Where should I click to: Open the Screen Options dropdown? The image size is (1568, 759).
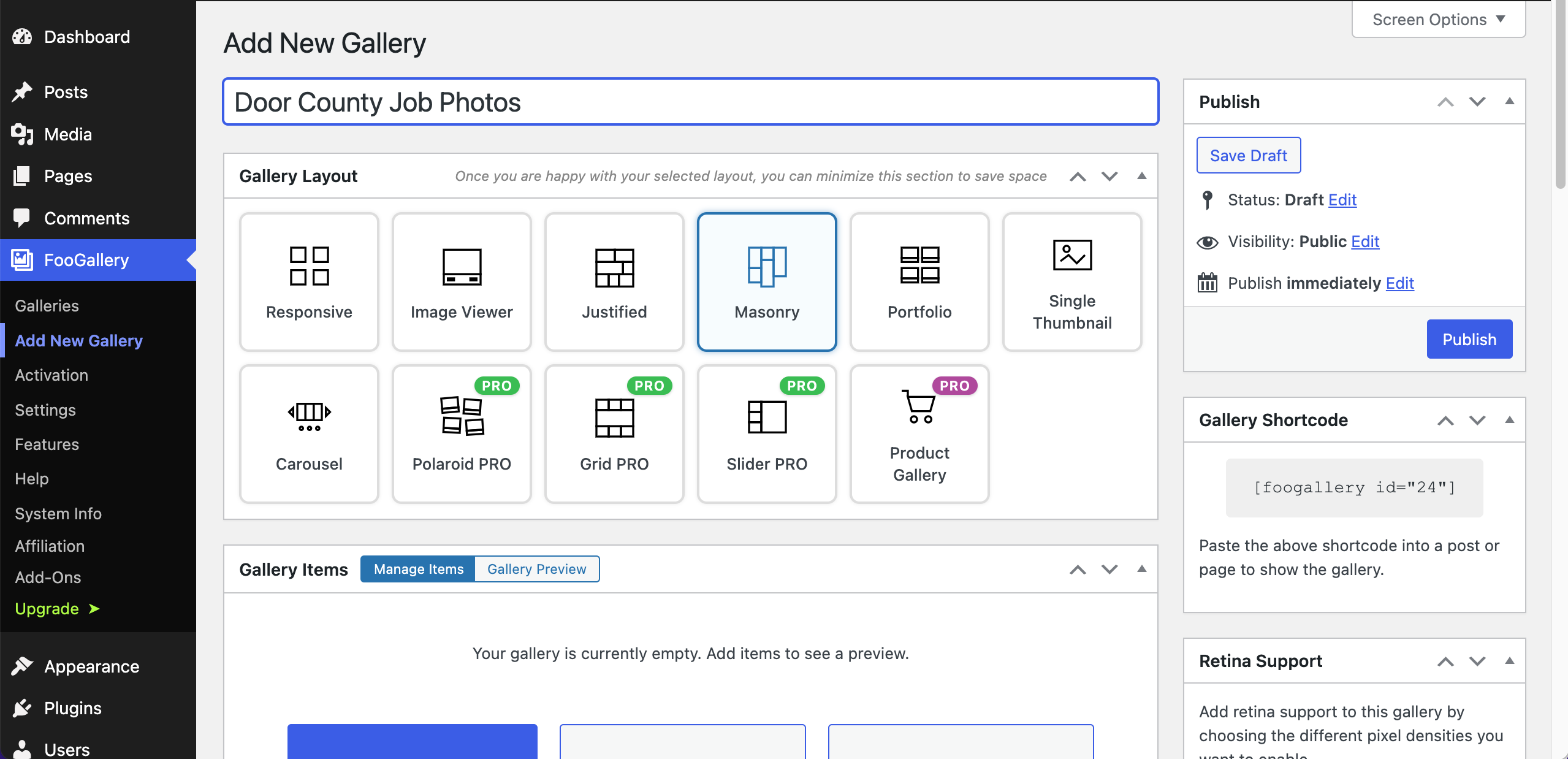[x=1438, y=19]
